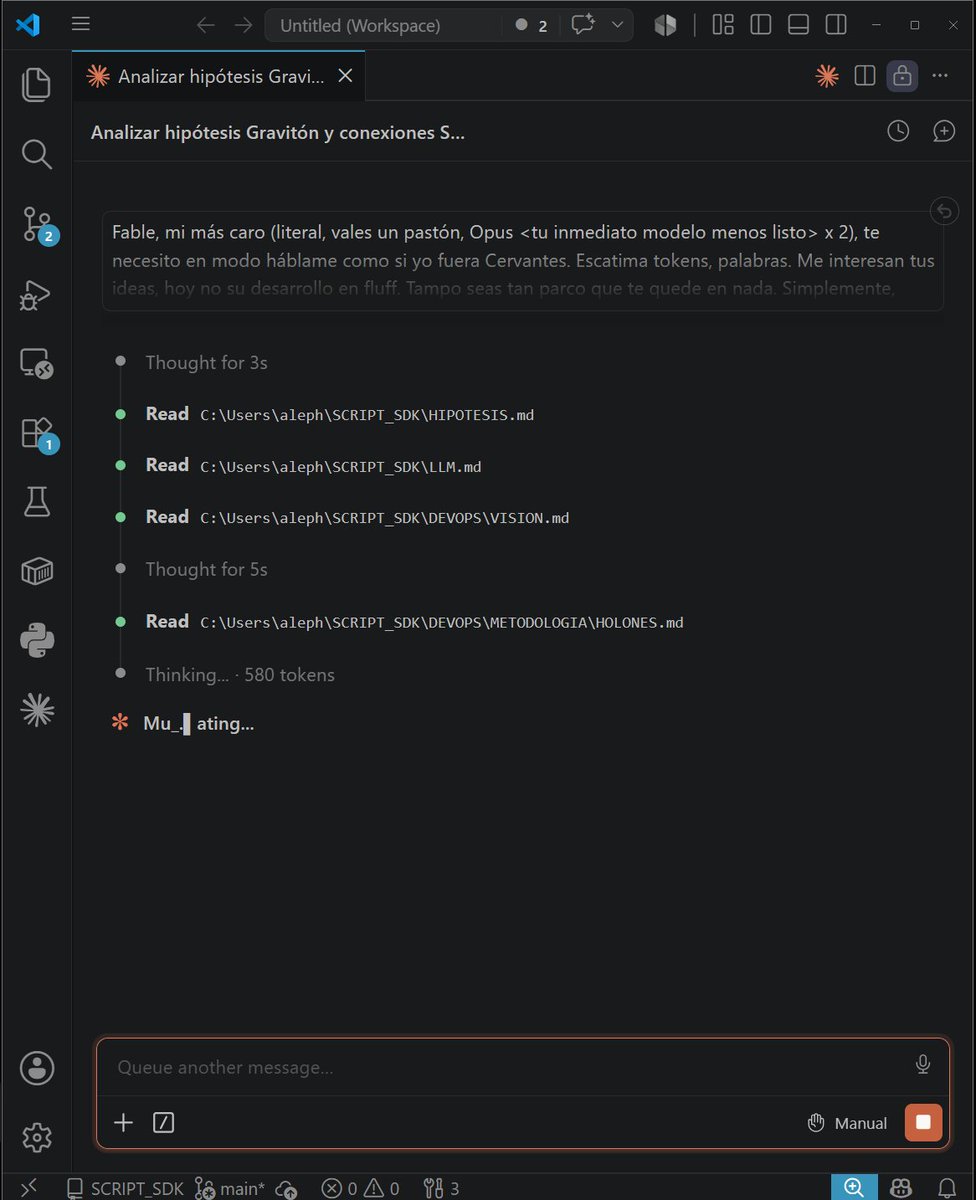Toggle the bottom panel layout

[798, 25]
